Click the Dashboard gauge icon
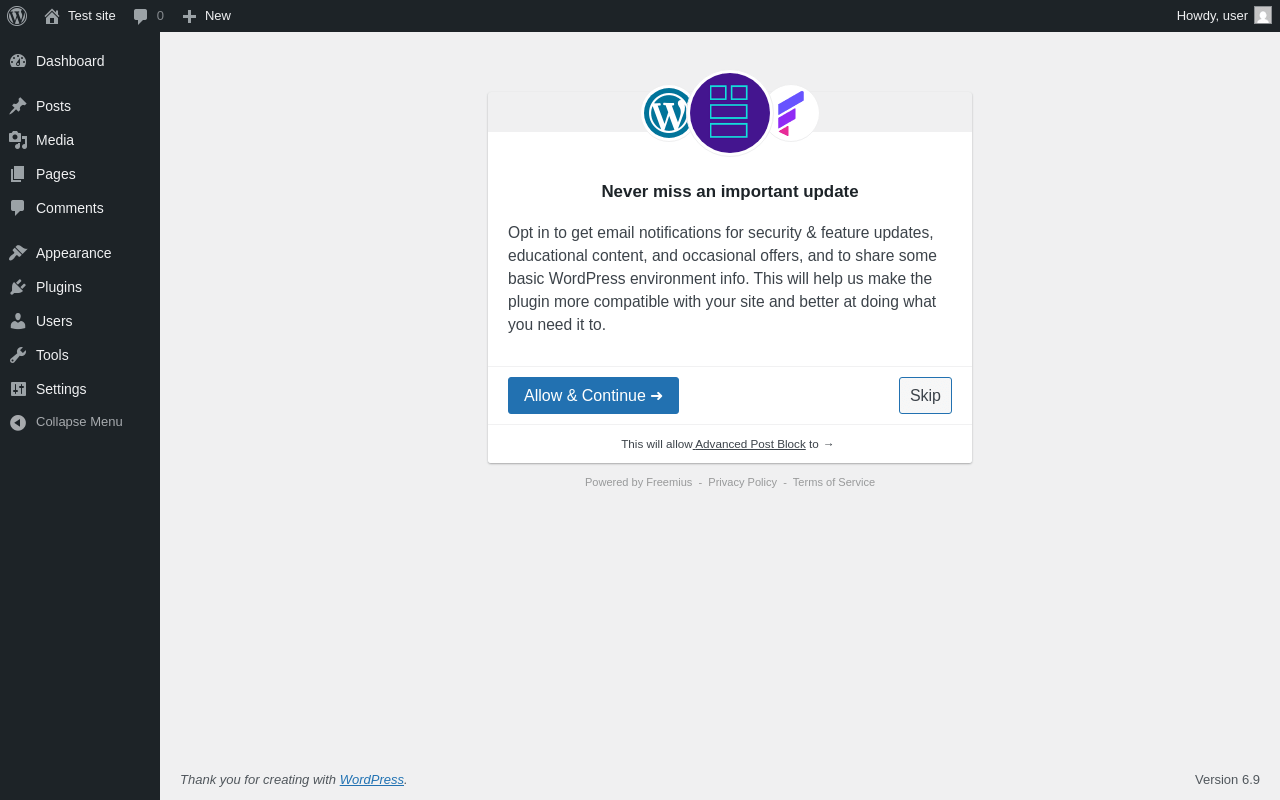1280x800 pixels. (18, 61)
